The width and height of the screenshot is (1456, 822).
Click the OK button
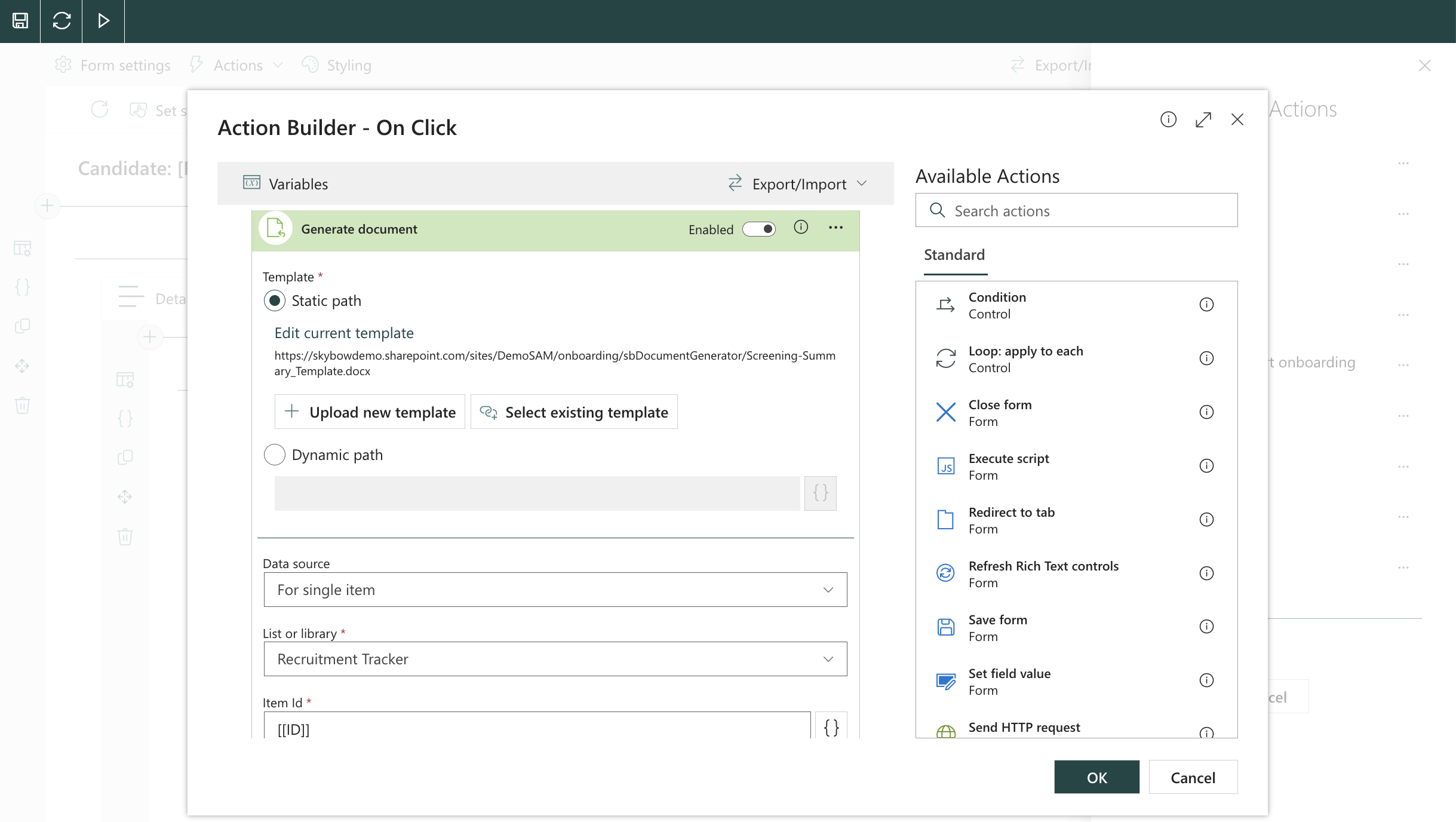[1096, 777]
